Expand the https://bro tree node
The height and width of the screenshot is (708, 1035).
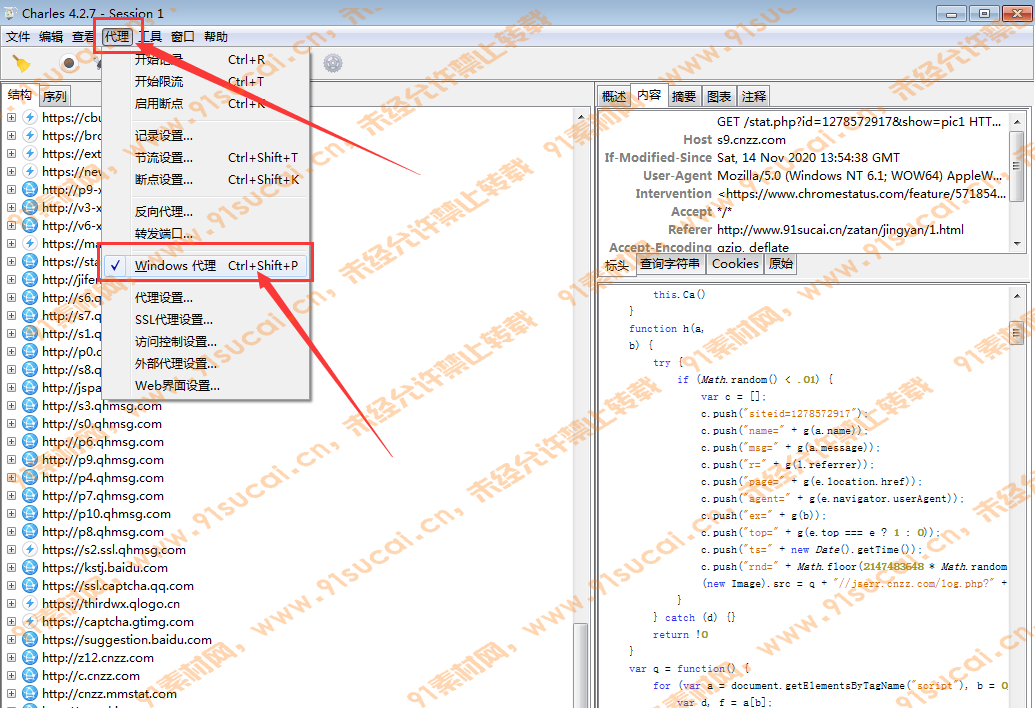11,135
